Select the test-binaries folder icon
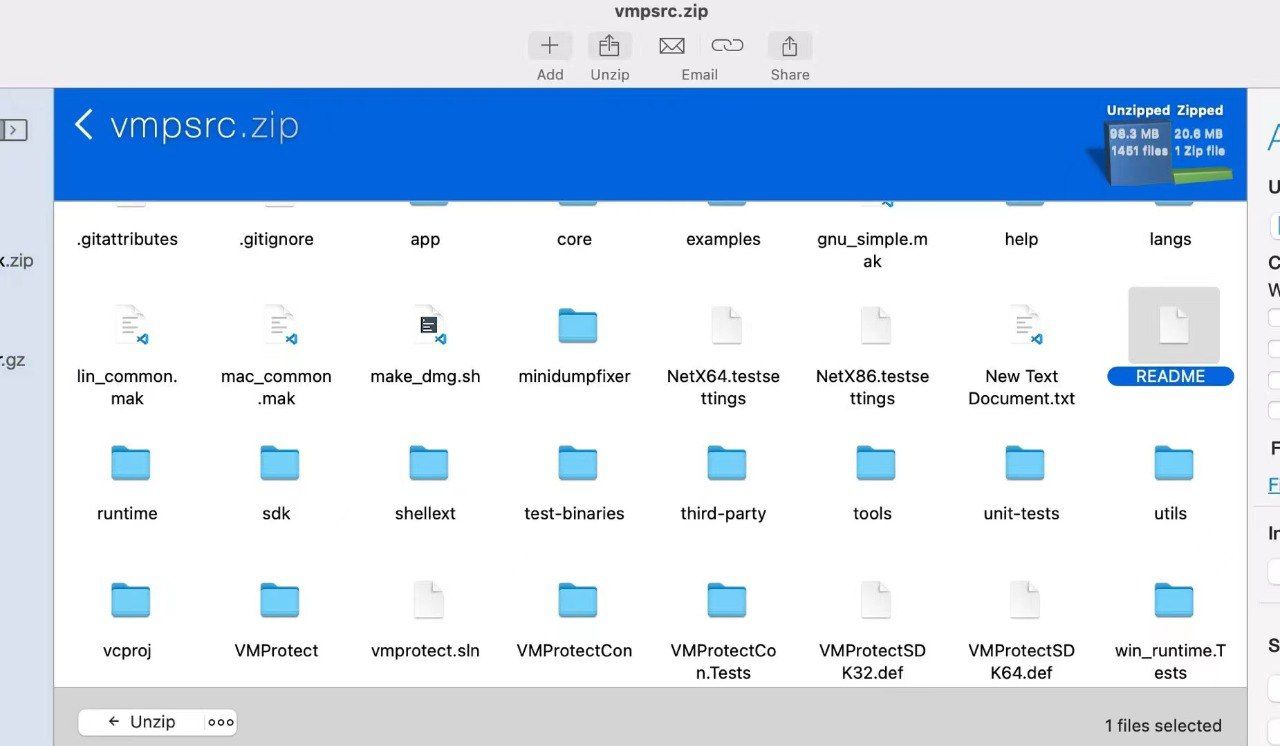 (x=577, y=463)
